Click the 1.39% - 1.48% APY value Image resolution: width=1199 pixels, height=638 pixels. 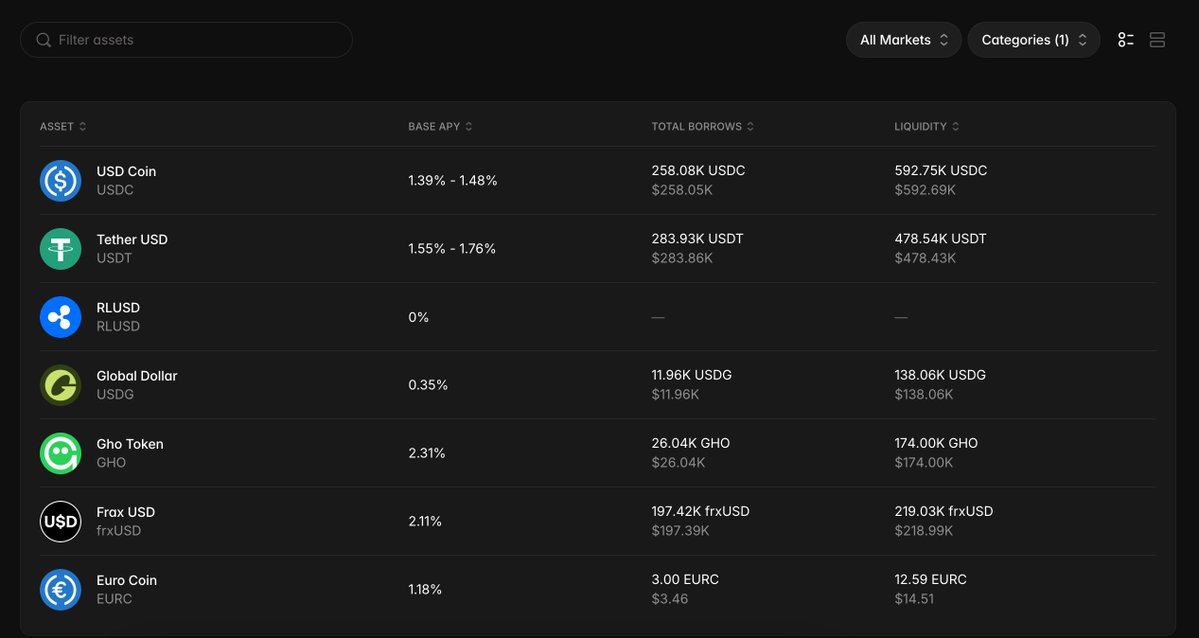[x=453, y=181]
